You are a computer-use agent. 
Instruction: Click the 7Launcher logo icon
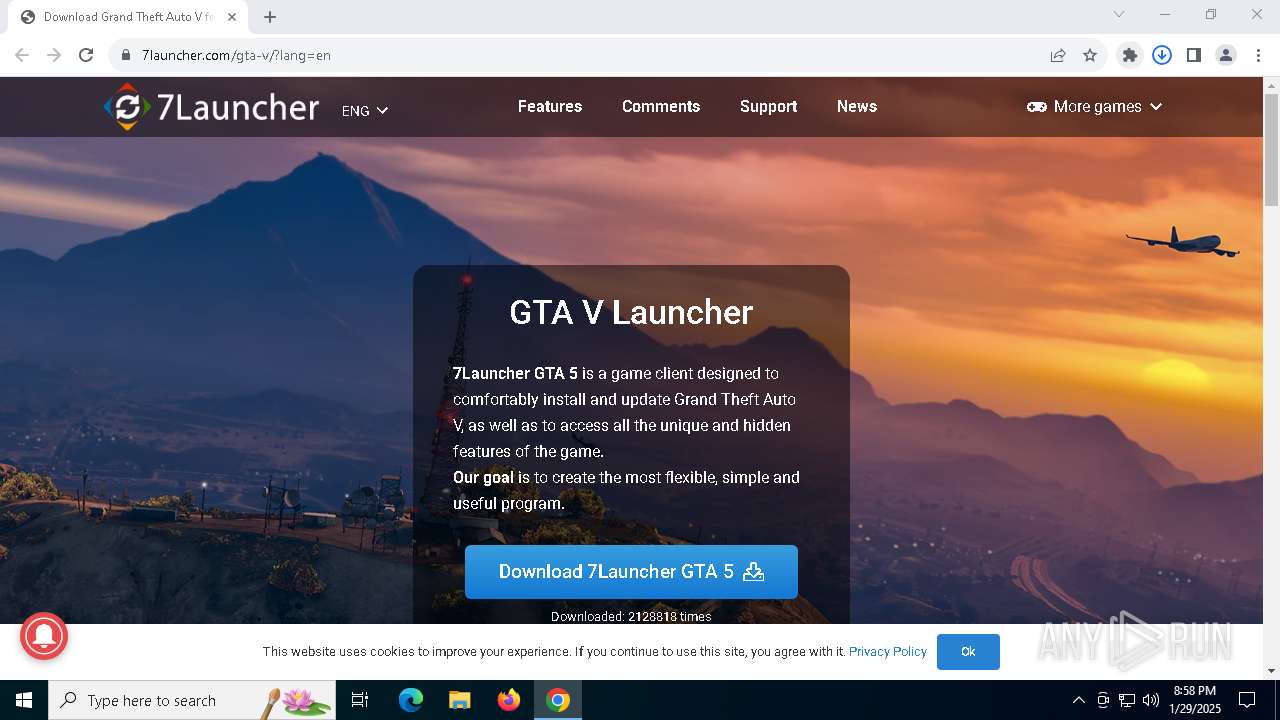point(127,107)
